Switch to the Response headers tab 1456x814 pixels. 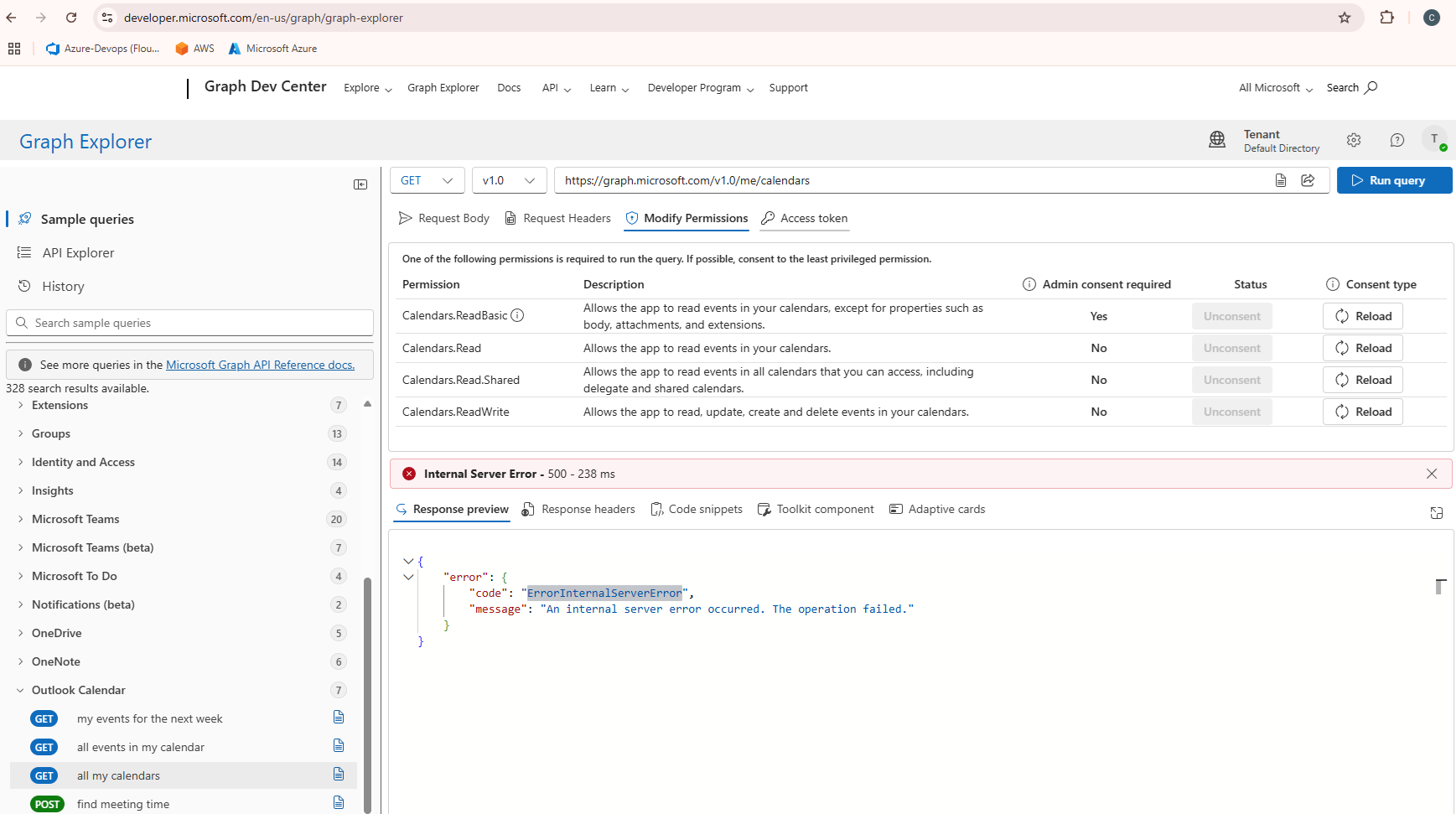pyautogui.click(x=578, y=509)
